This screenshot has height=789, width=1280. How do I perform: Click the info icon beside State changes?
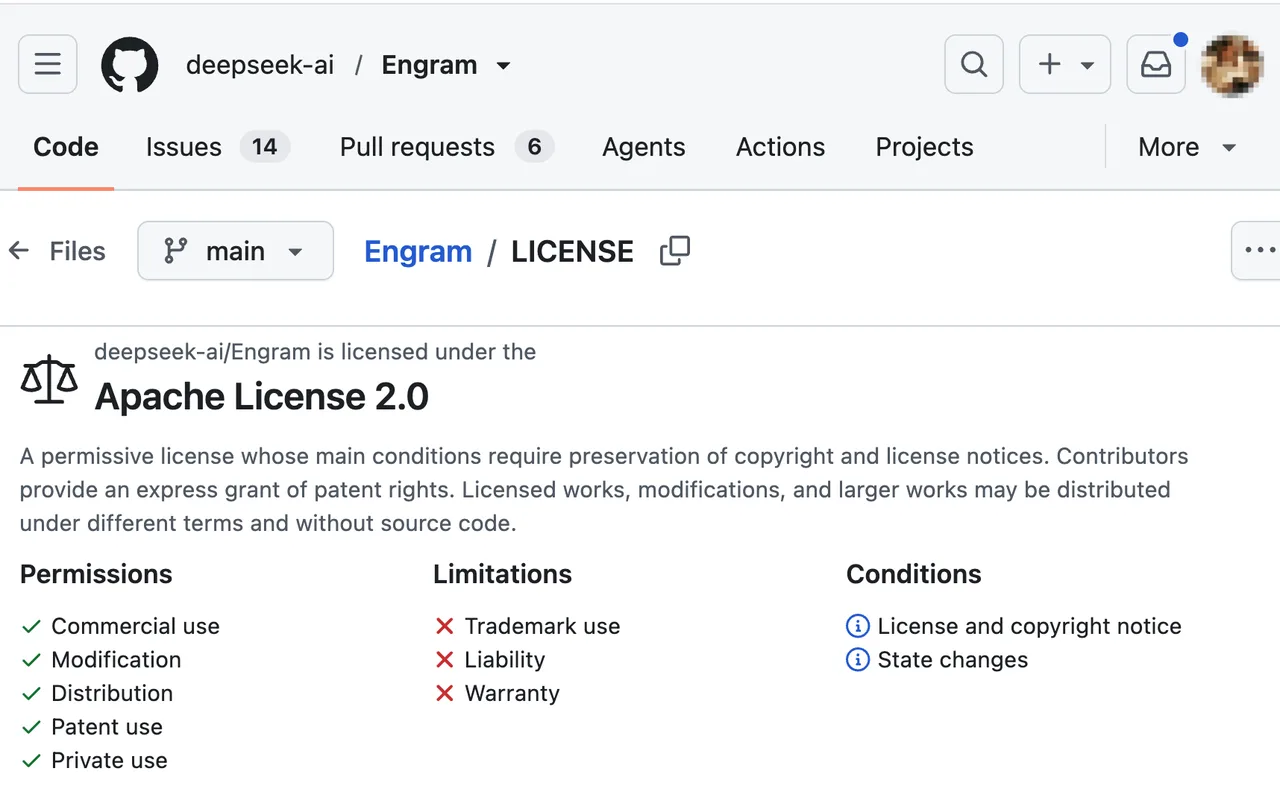pos(858,660)
